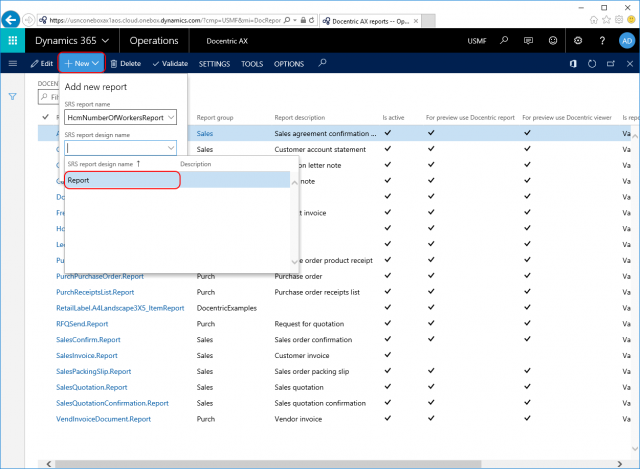Click the search icon in the top header
The height and width of the screenshot is (469, 640).
click(504, 40)
